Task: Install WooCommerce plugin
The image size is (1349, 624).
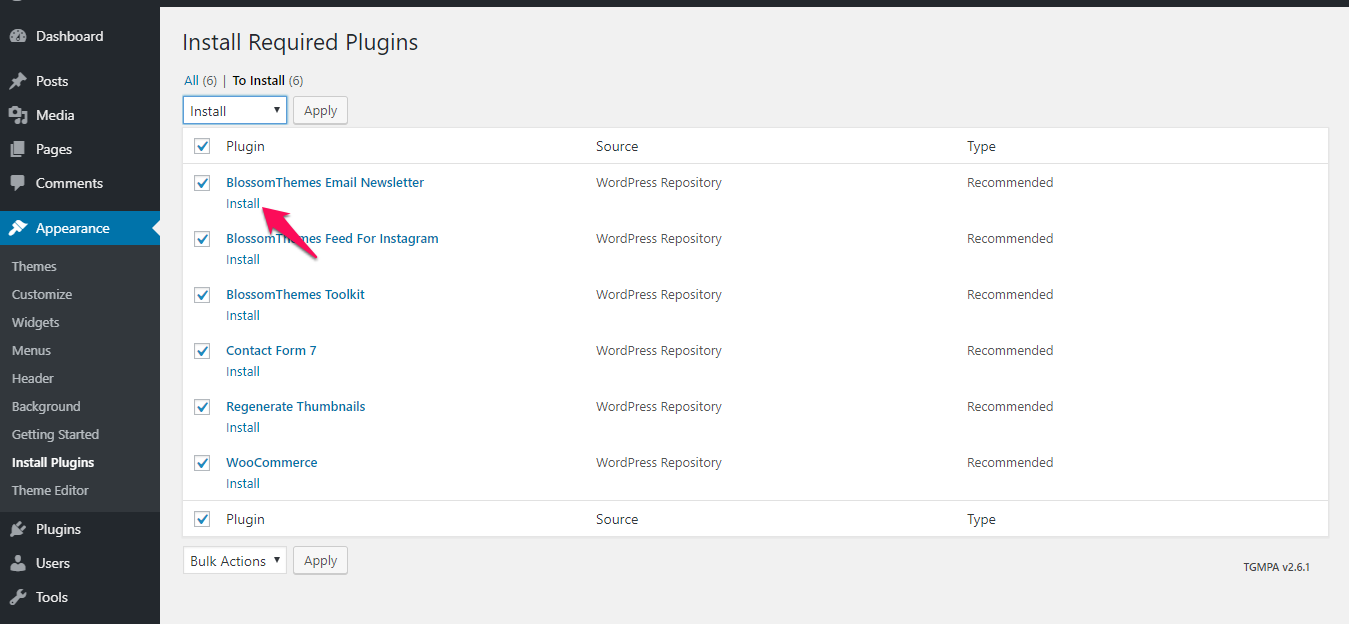Action: tap(243, 483)
